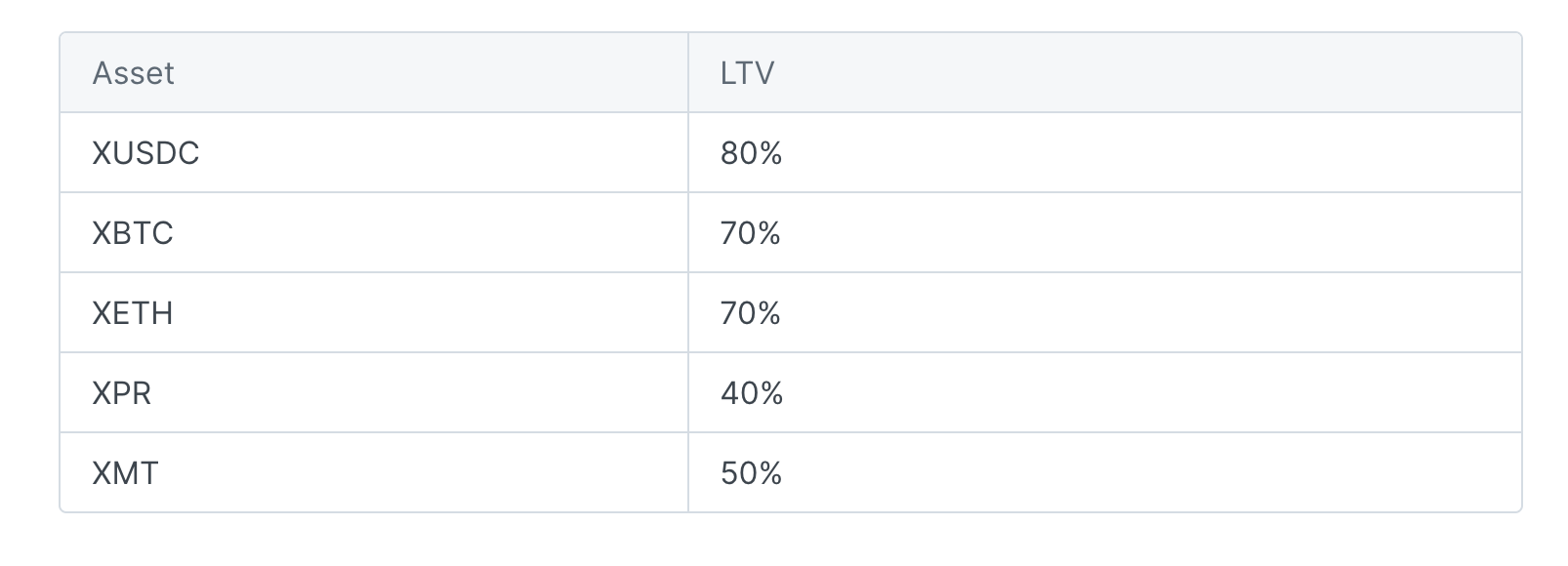
Task: Click the 'LTV' header text
Action: 747,73
